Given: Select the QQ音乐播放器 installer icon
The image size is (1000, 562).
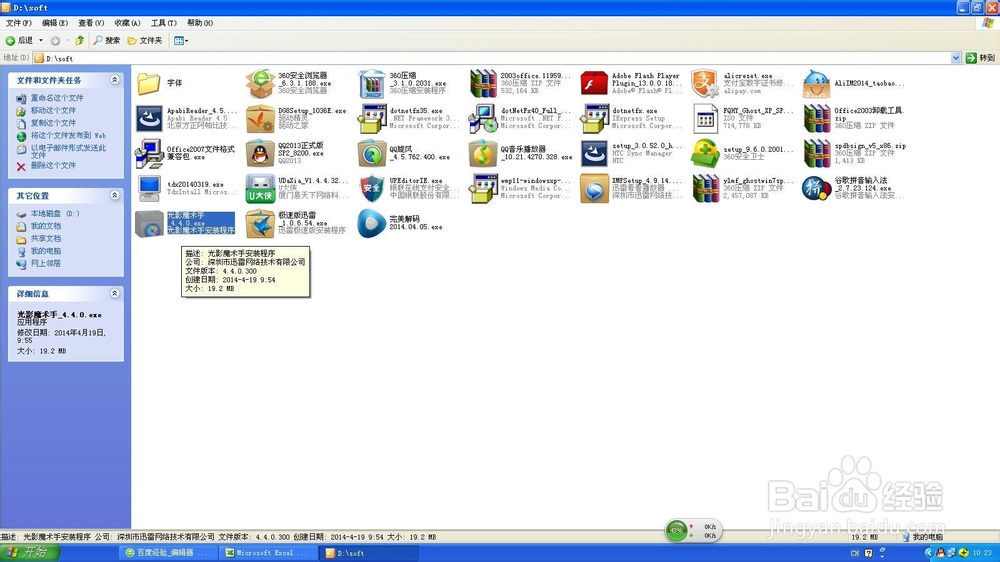Looking at the screenshot, I should click(x=483, y=154).
